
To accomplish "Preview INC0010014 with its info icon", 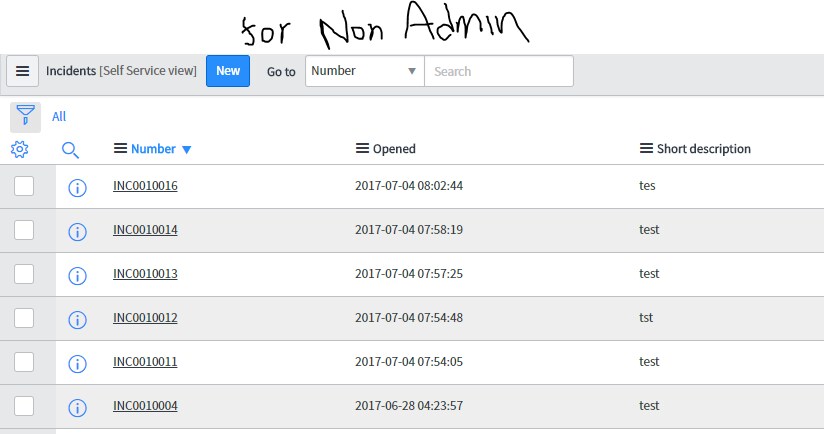I will pyautogui.click(x=77, y=231).
